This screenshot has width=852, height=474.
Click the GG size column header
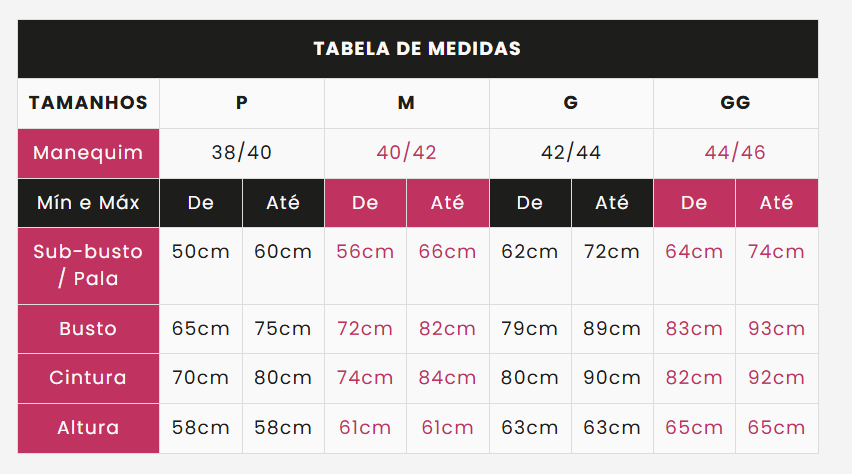[x=735, y=103]
